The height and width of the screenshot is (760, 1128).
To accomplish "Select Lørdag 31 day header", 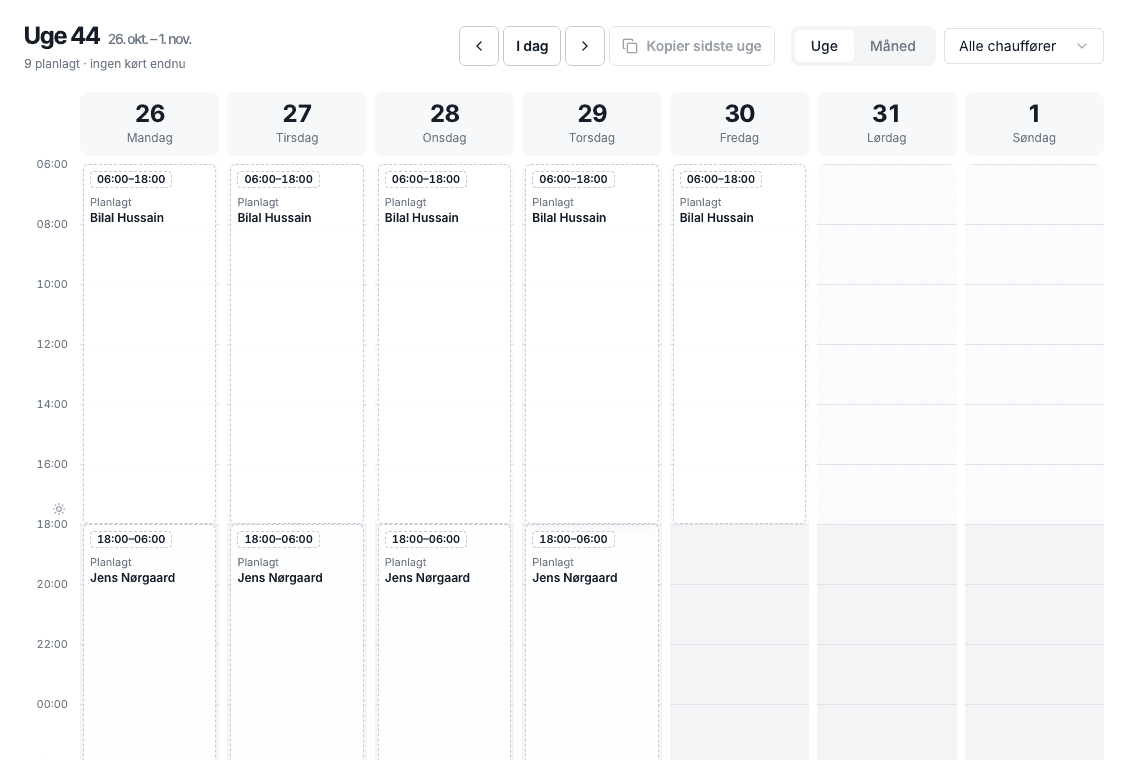I will pos(887,123).
